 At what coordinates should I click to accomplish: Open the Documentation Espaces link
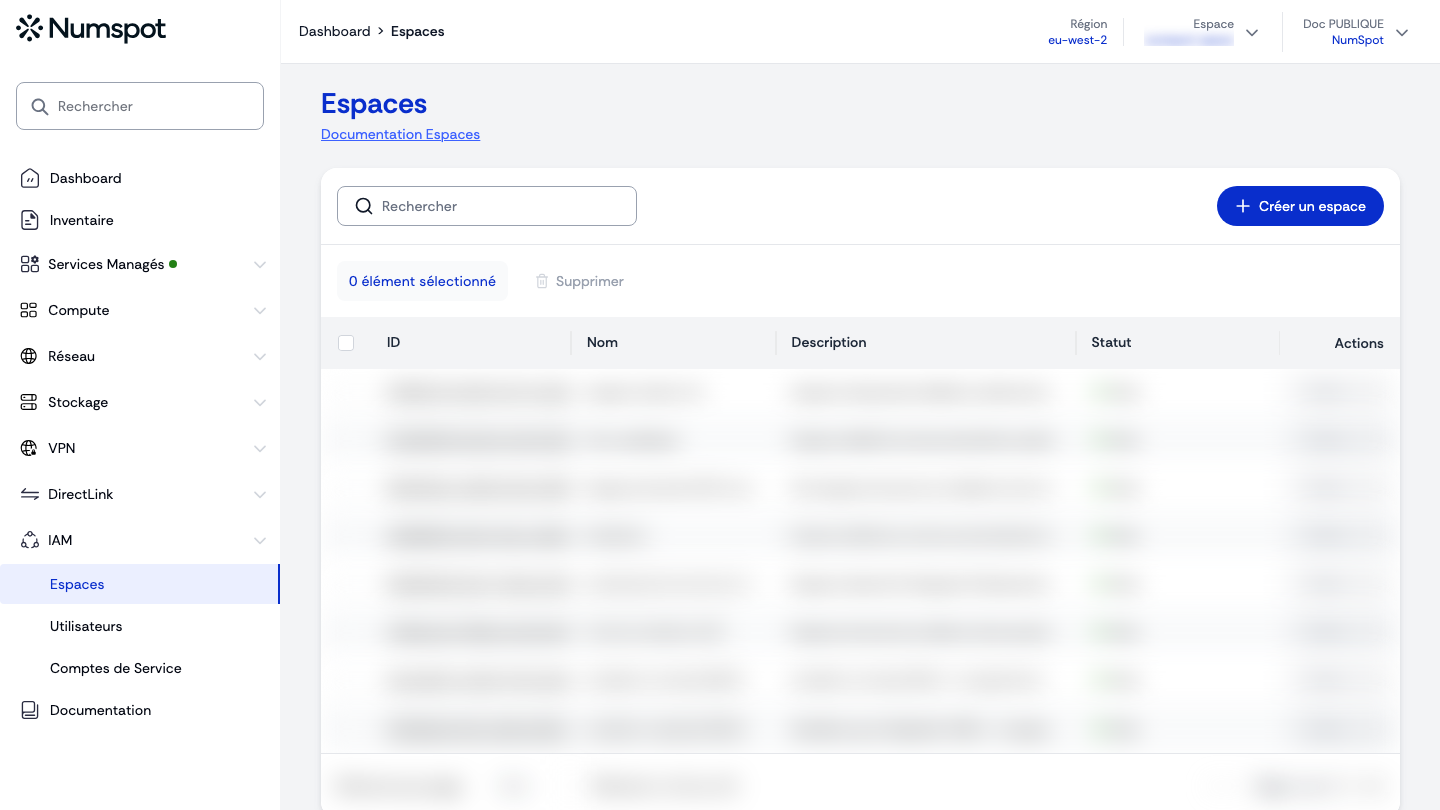(x=400, y=134)
